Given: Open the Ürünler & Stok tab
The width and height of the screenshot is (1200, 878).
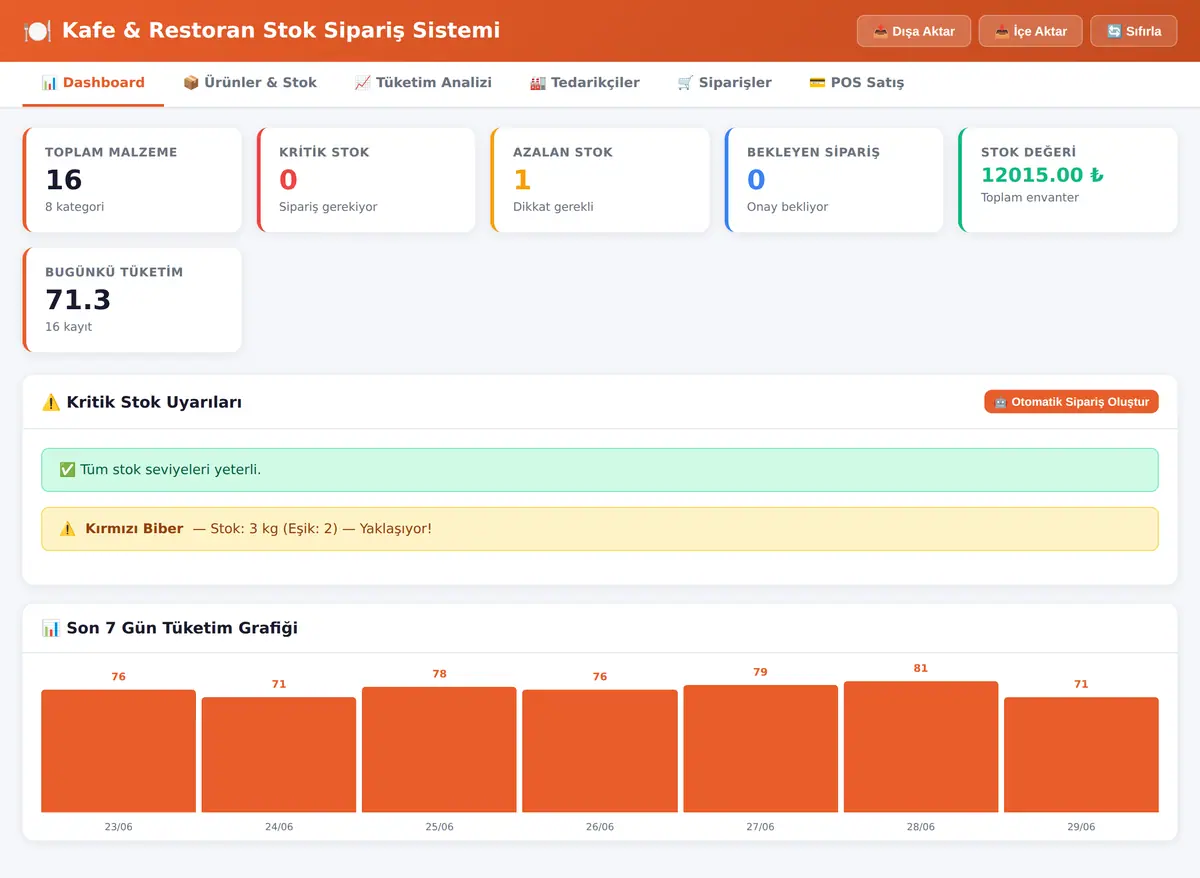Looking at the screenshot, I should tap(250, 83).
